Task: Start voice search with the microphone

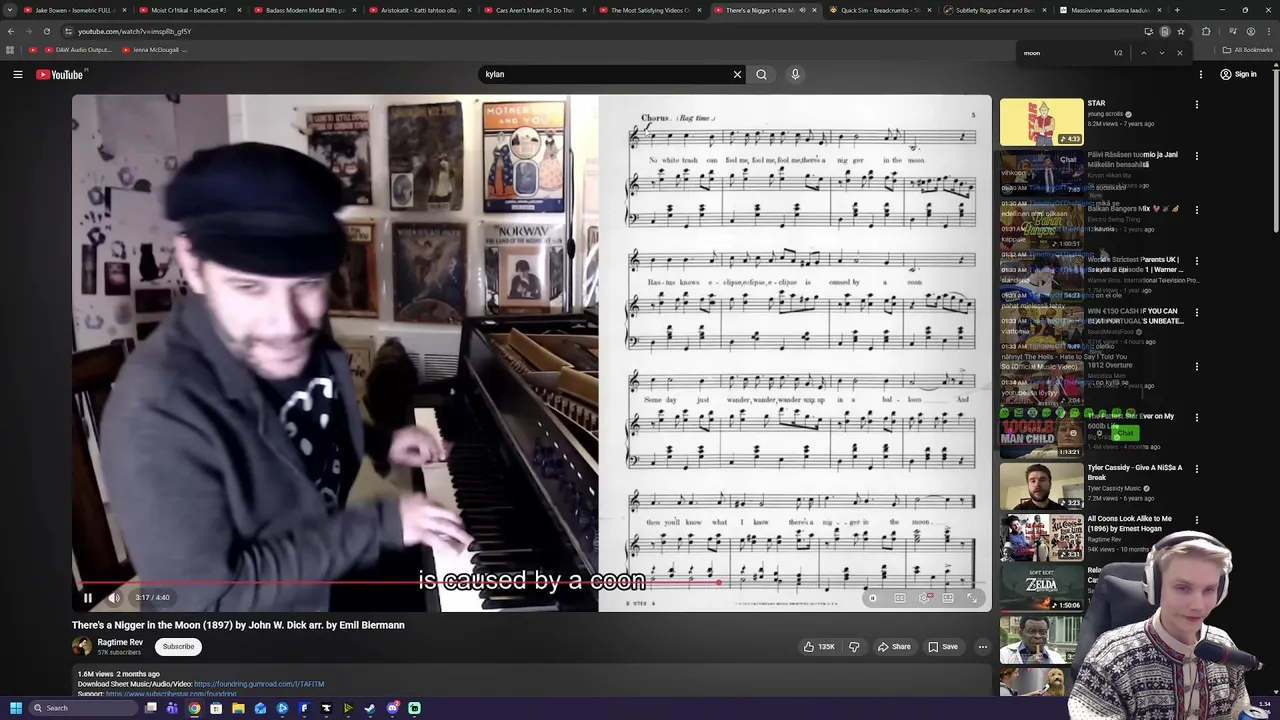Action: (x=795, y=74)
